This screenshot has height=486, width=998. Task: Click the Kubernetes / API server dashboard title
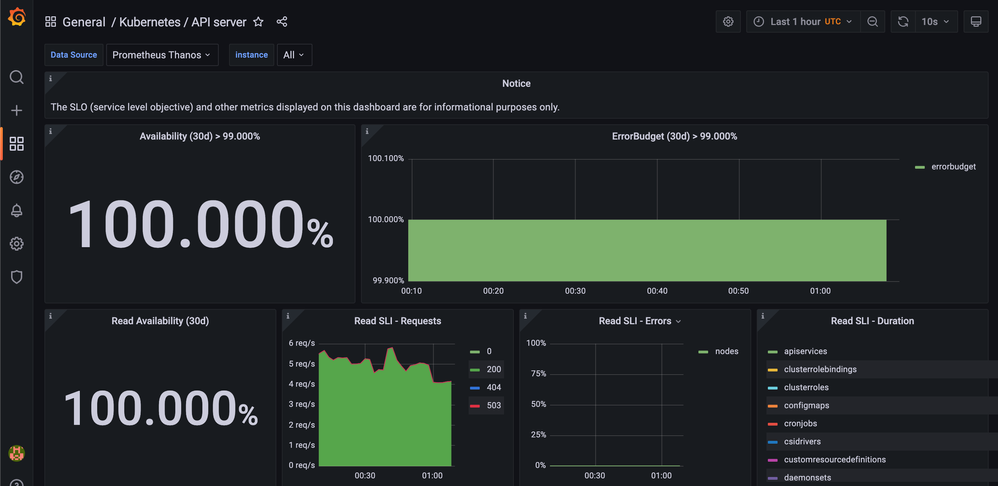183,22
